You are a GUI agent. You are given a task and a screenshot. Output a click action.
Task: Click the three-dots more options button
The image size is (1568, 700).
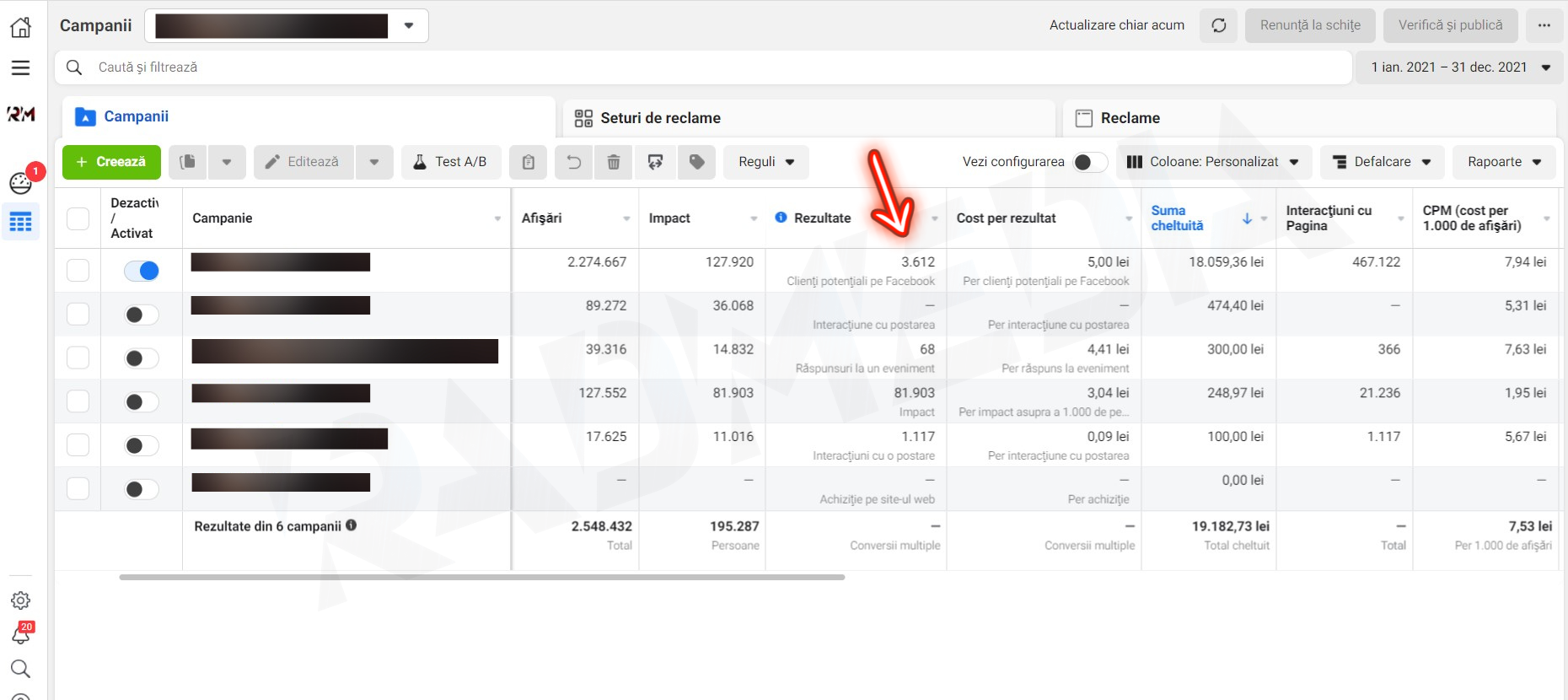[1544, 25]
